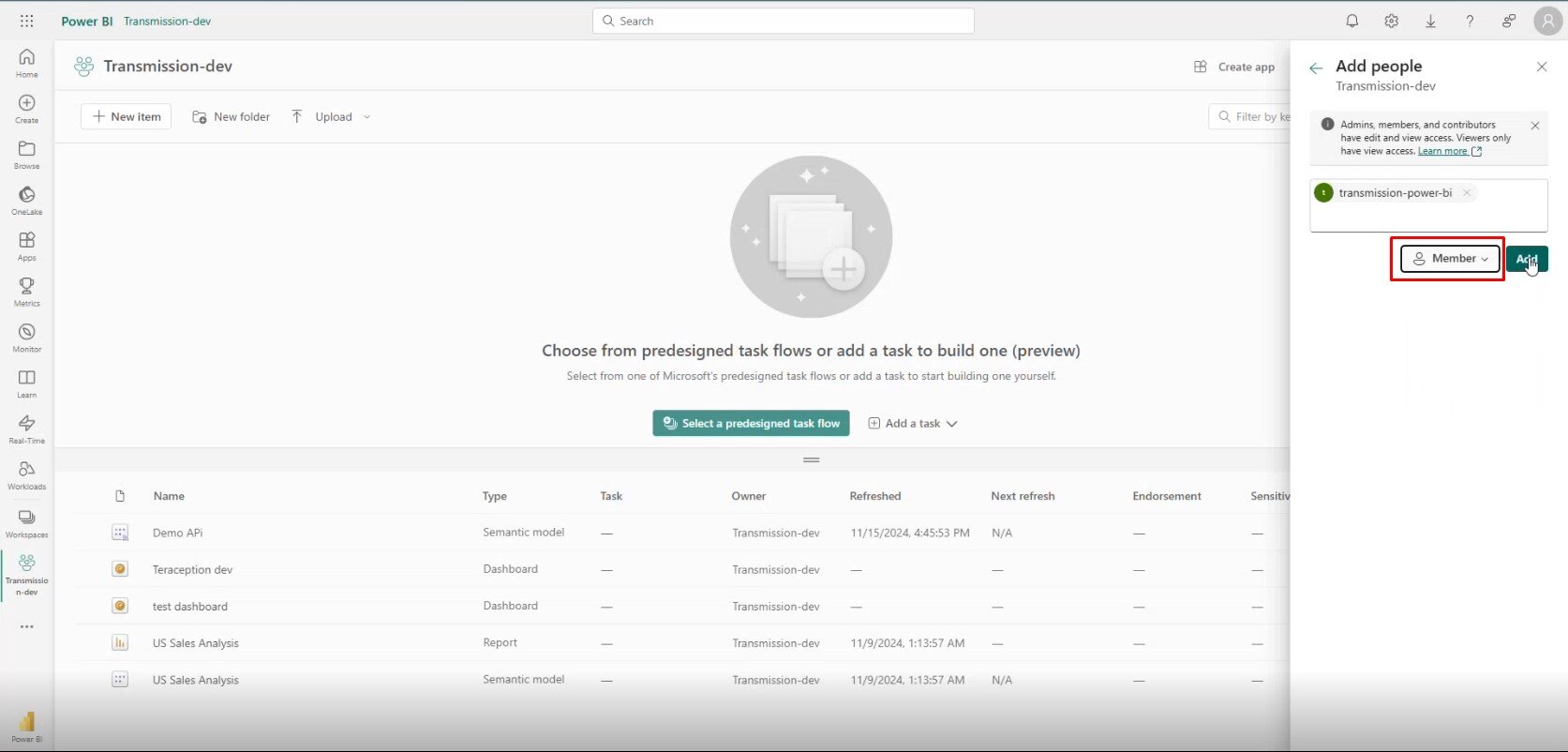Click the Demo APi semantic model icon
The height and width of the screenshot is (752, 1568).
[x=120, y=533]
